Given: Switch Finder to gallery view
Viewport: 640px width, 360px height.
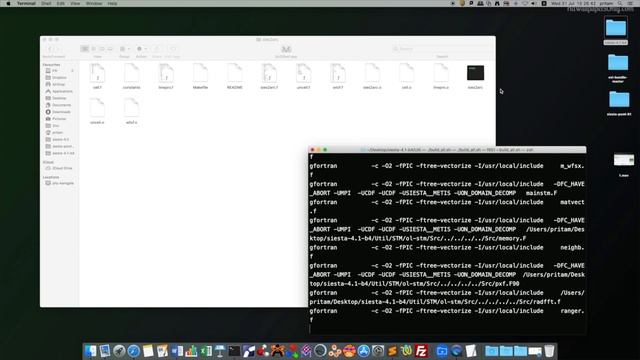Looking at the screenshot, I should pyautogui.click(x=110, y=49).
